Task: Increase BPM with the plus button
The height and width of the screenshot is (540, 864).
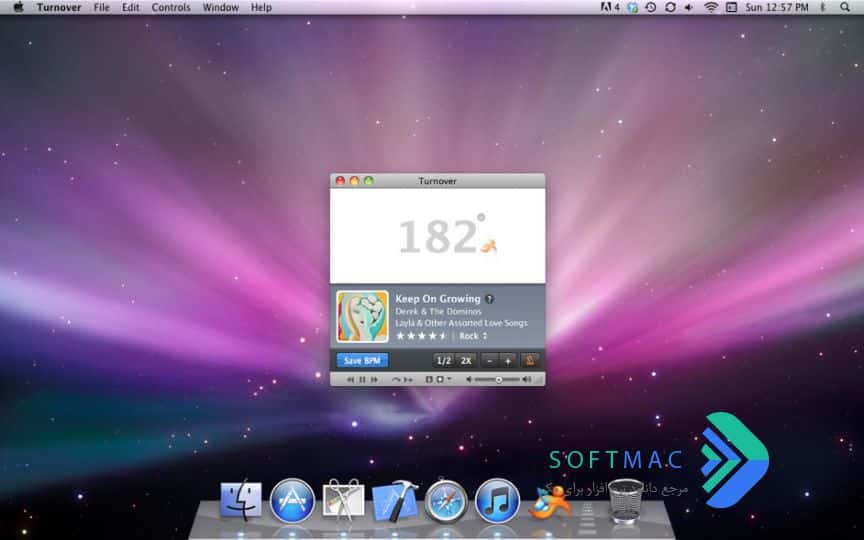Action: [x=507, y=361]
